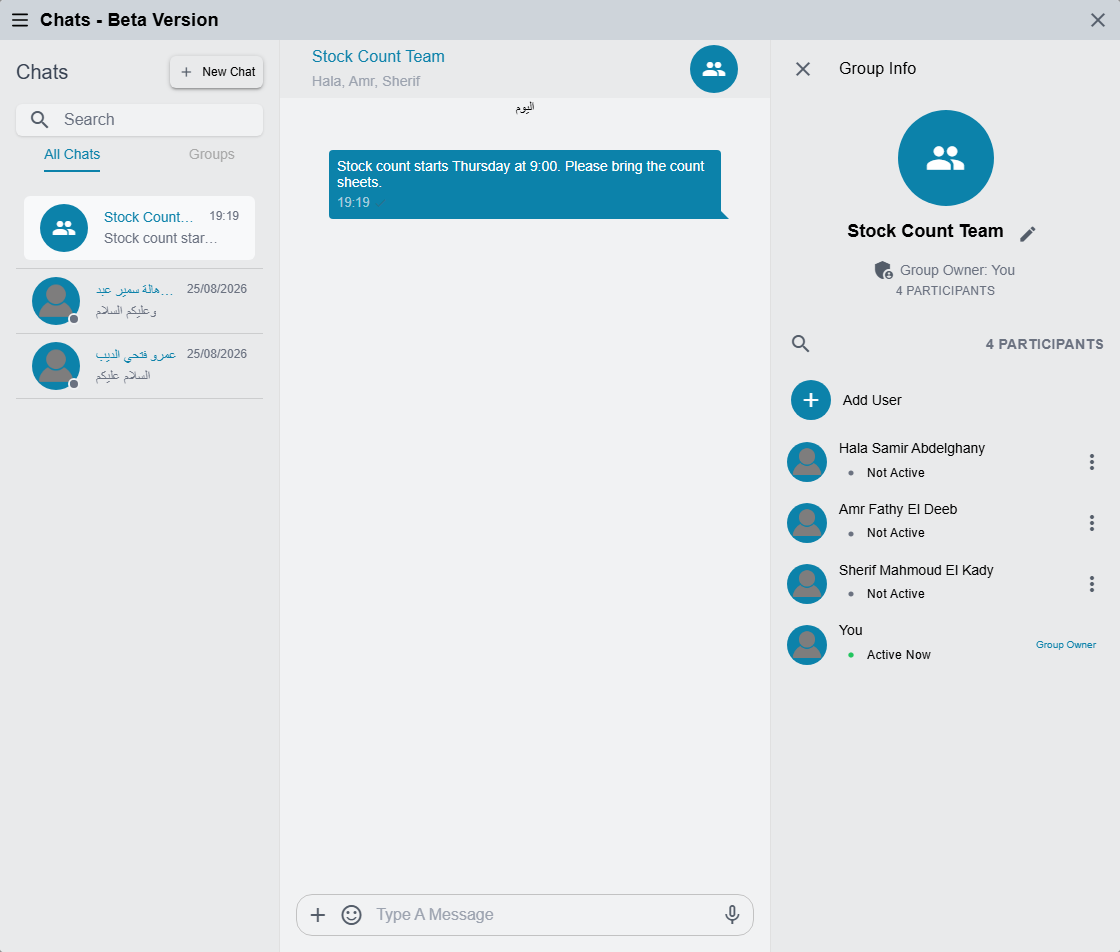Click the Group Info panel title

pos(877,69)
